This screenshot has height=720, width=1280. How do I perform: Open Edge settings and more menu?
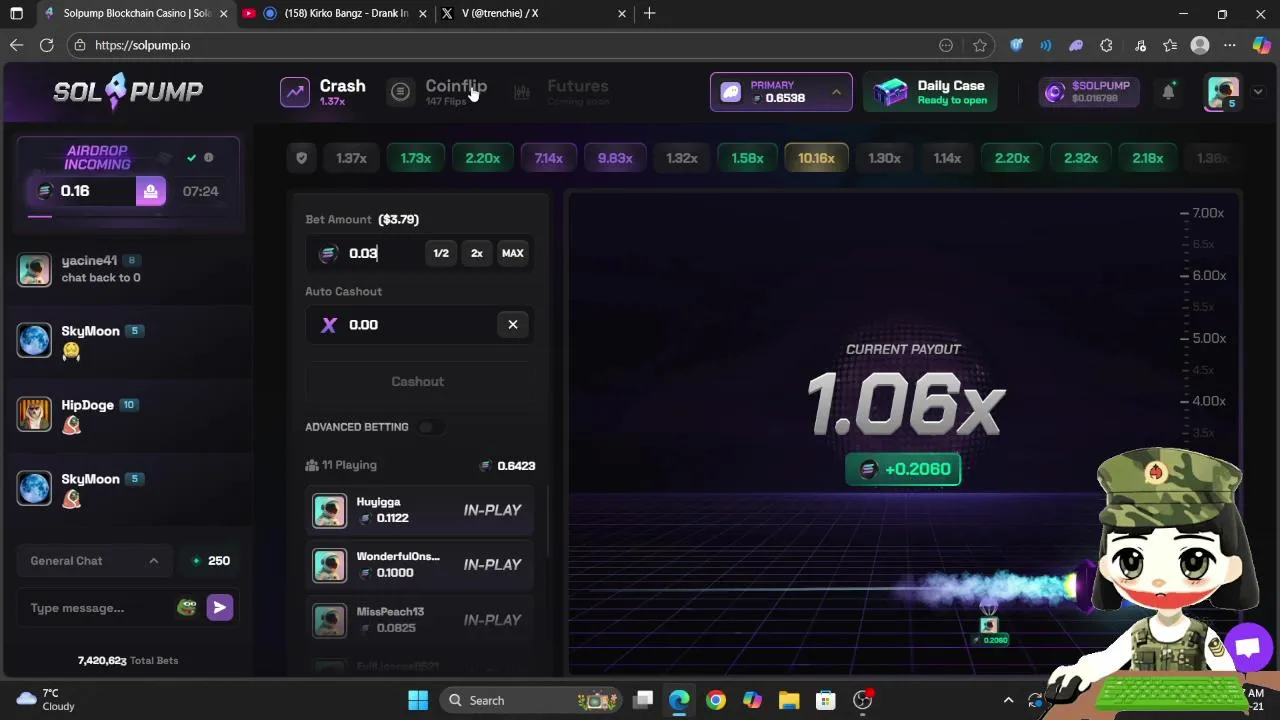1230,45
